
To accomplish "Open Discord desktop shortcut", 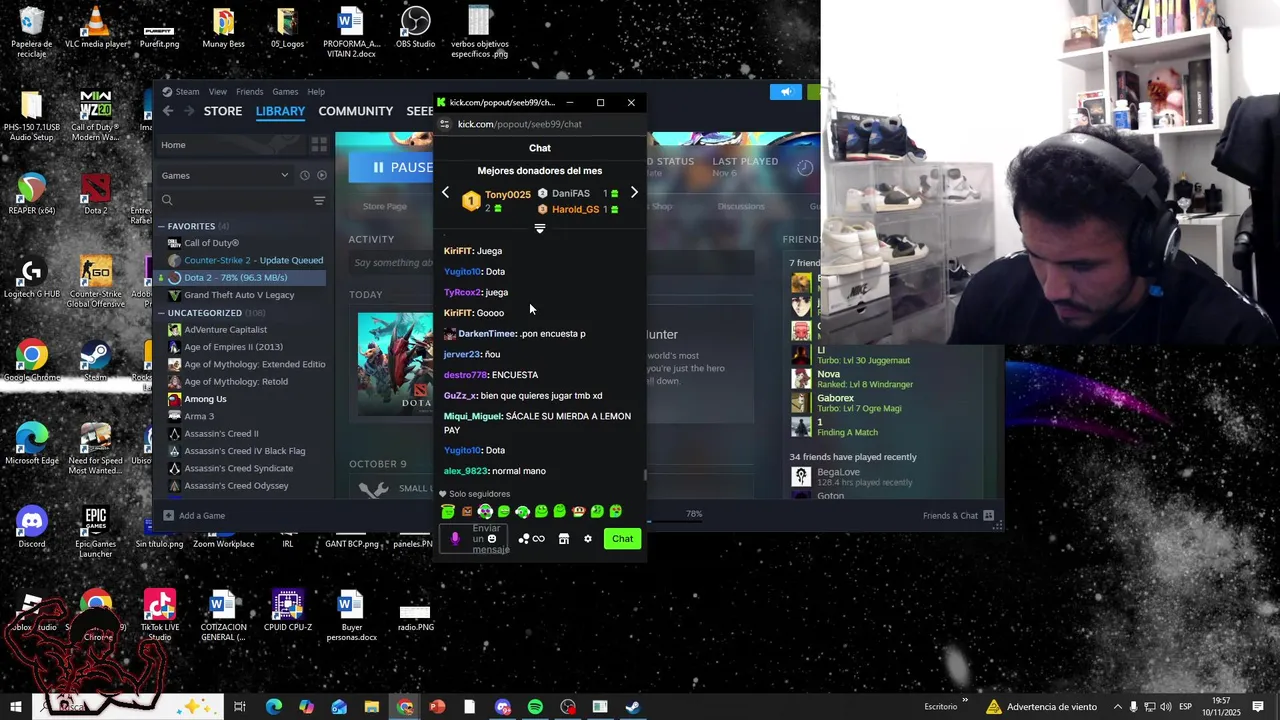I will 31,527.
